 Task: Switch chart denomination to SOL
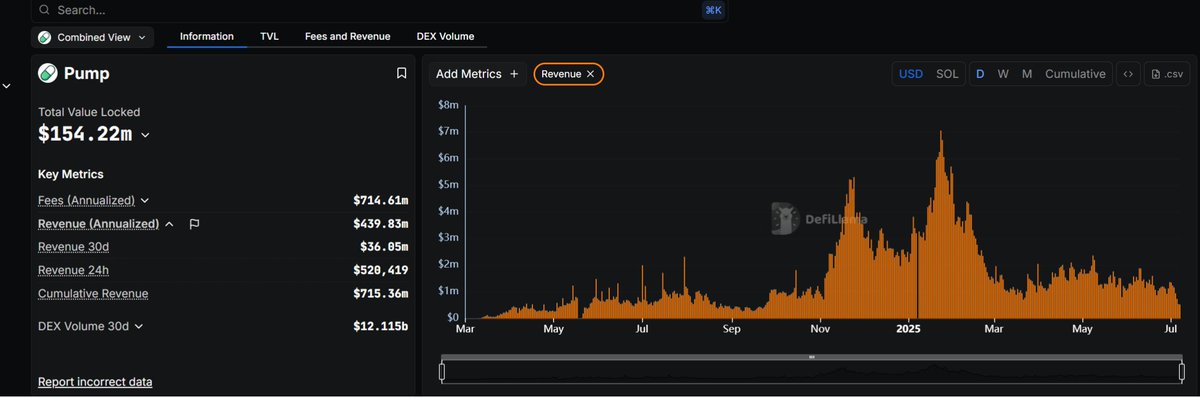click(946, 74)
